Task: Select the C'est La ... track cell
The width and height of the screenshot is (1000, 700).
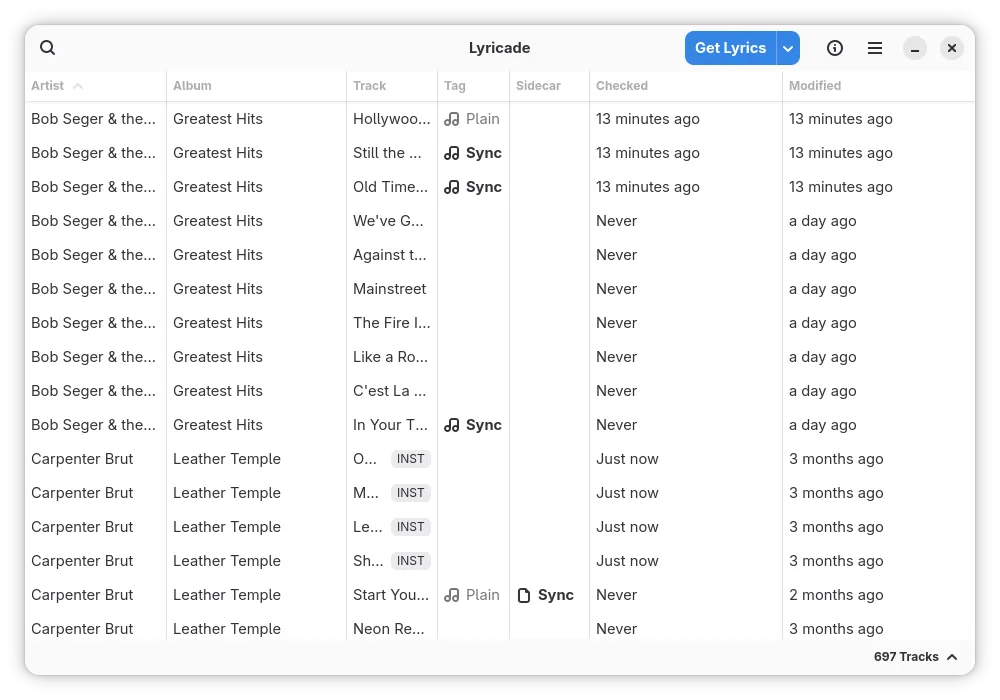Action: coord(390,391)
